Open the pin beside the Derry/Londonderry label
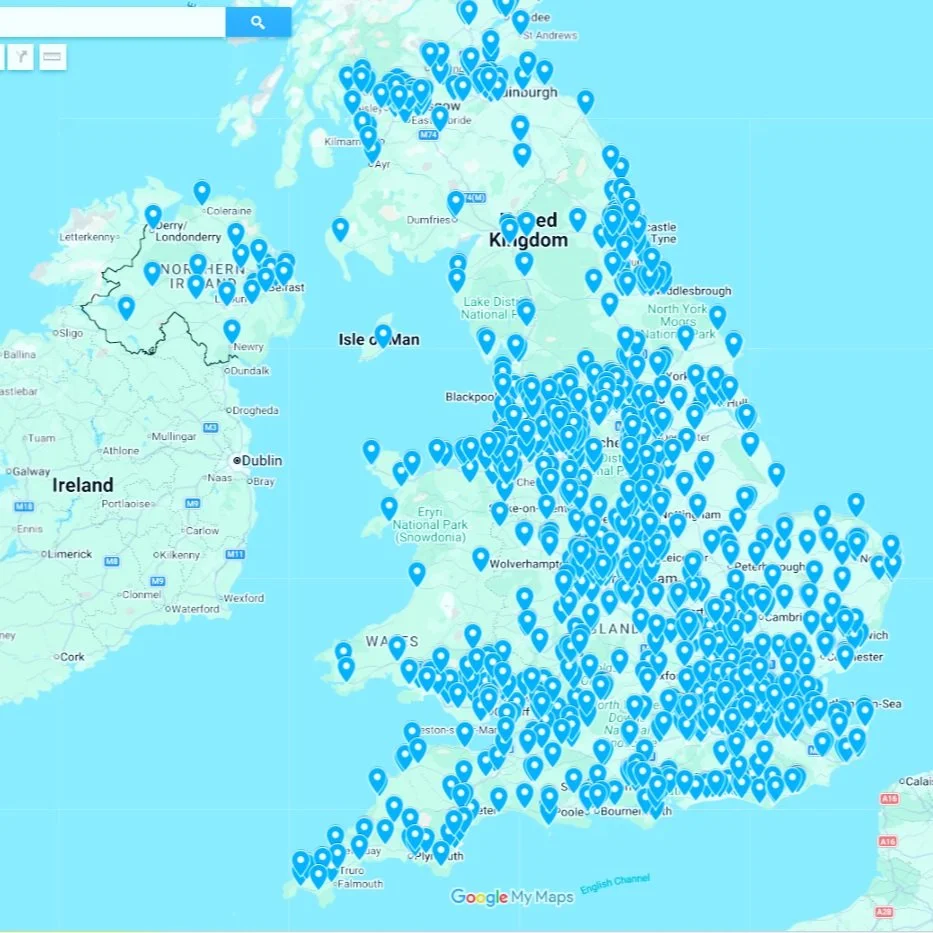 tap(153, 217)
